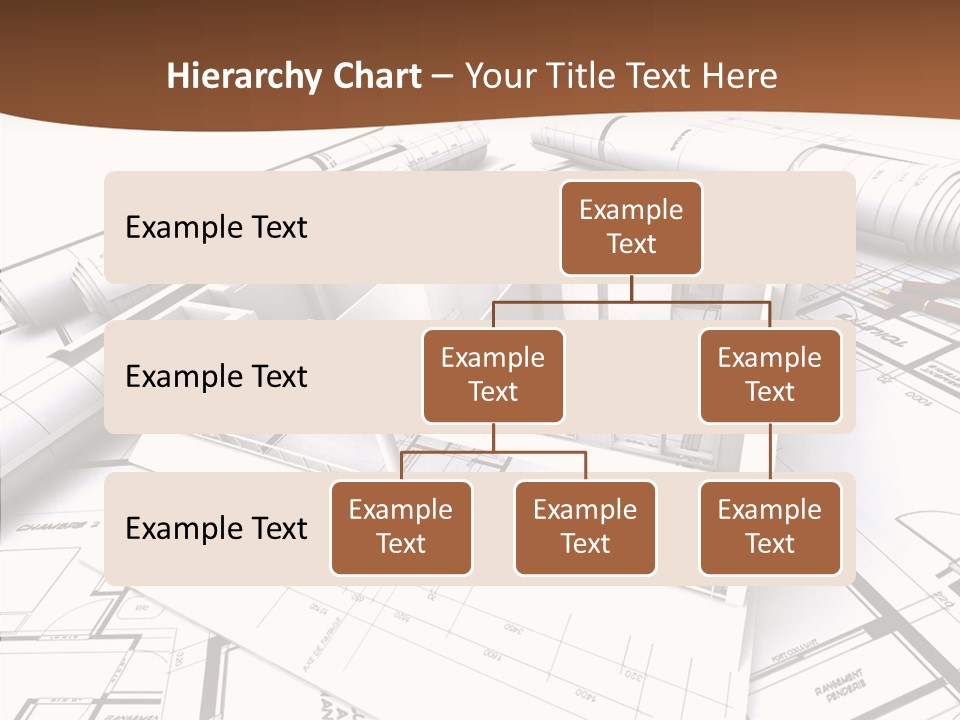960x720 pixels.
Task: Select the "Your Title Text Here" subtitle
Action: coord(620,76)
